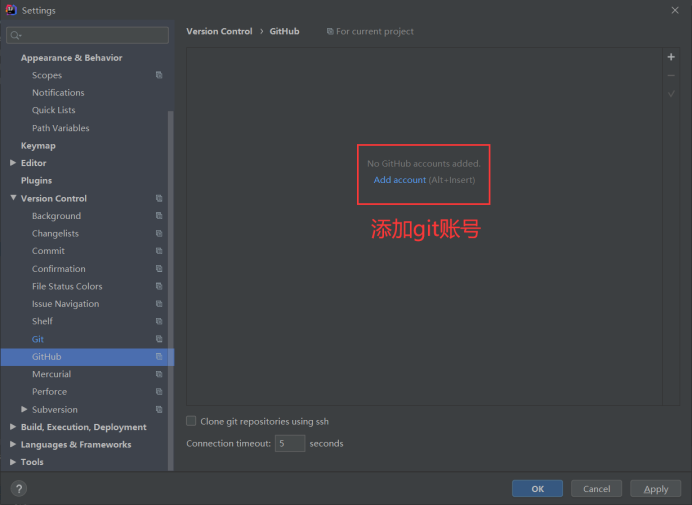Click the search magnifier icon in settings
692x505 pixels.
15,35
